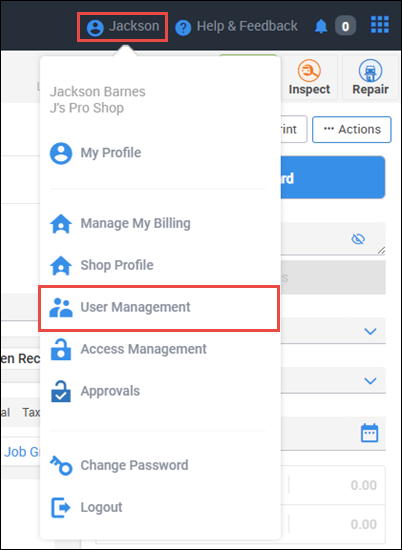
Task: Click the Jackson profile avatar icon
Action: (95, 28)
